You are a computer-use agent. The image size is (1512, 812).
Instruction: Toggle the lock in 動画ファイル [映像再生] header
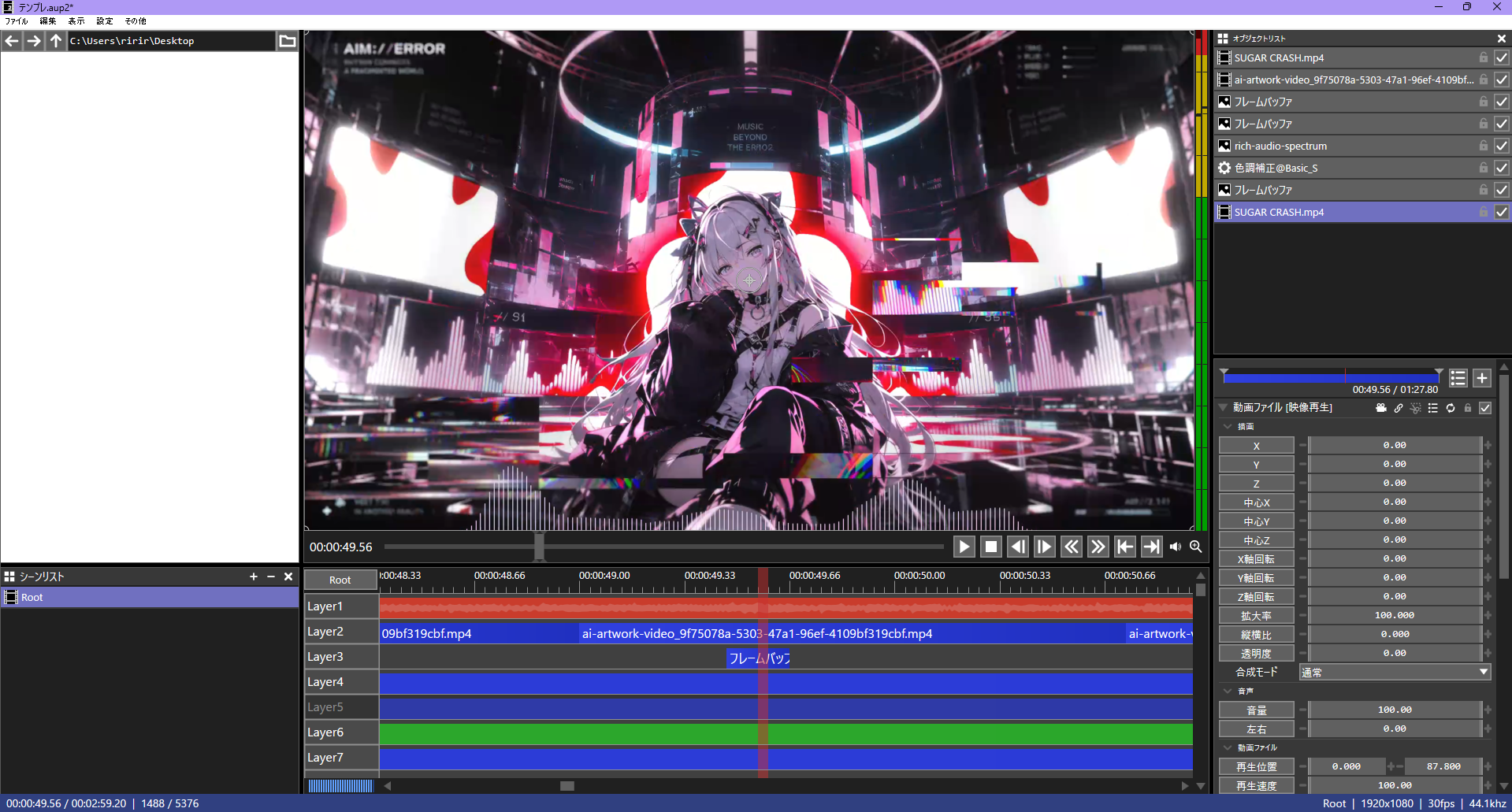click(x=1468, y=408)
